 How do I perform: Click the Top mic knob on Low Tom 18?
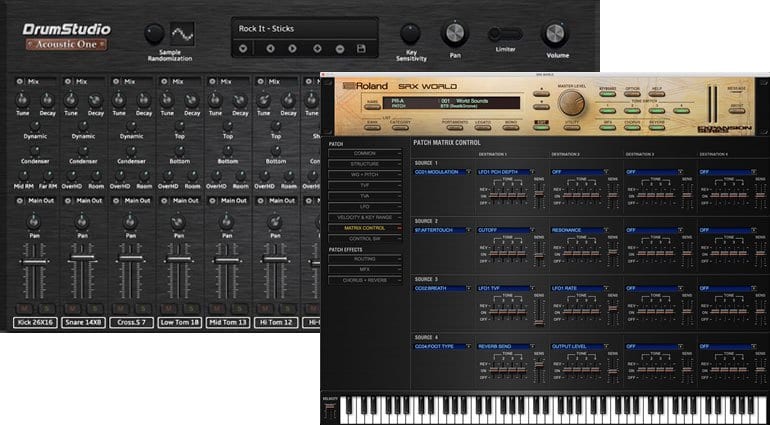pyautogui.click(x=179, y=126)
